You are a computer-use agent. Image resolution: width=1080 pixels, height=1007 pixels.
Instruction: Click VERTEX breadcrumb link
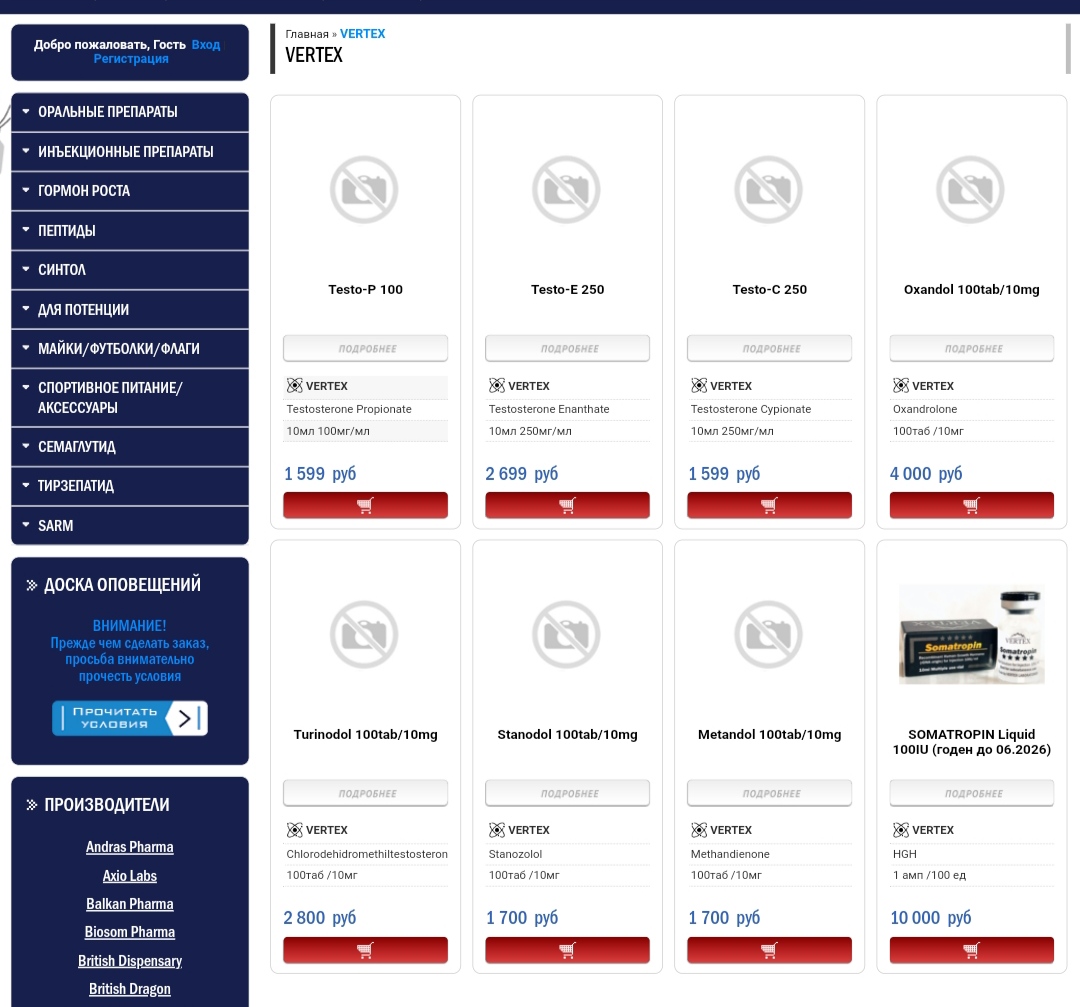[362, 34]
